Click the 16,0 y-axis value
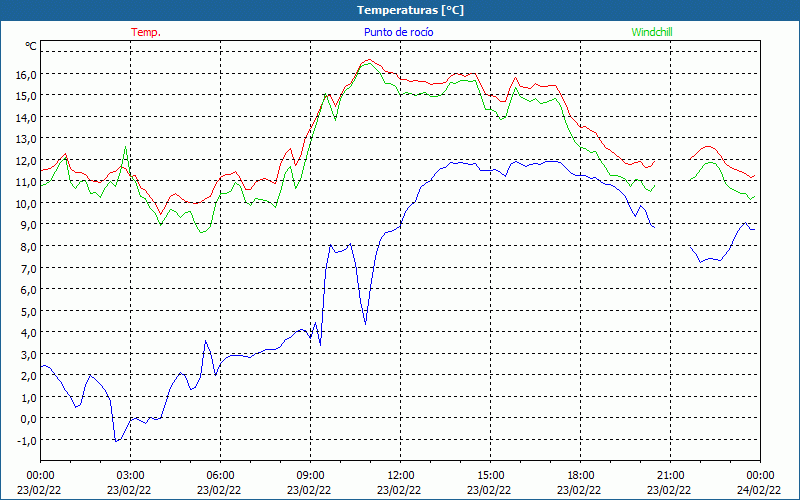The height and width of the screenshot is (500, 800). 27,74
